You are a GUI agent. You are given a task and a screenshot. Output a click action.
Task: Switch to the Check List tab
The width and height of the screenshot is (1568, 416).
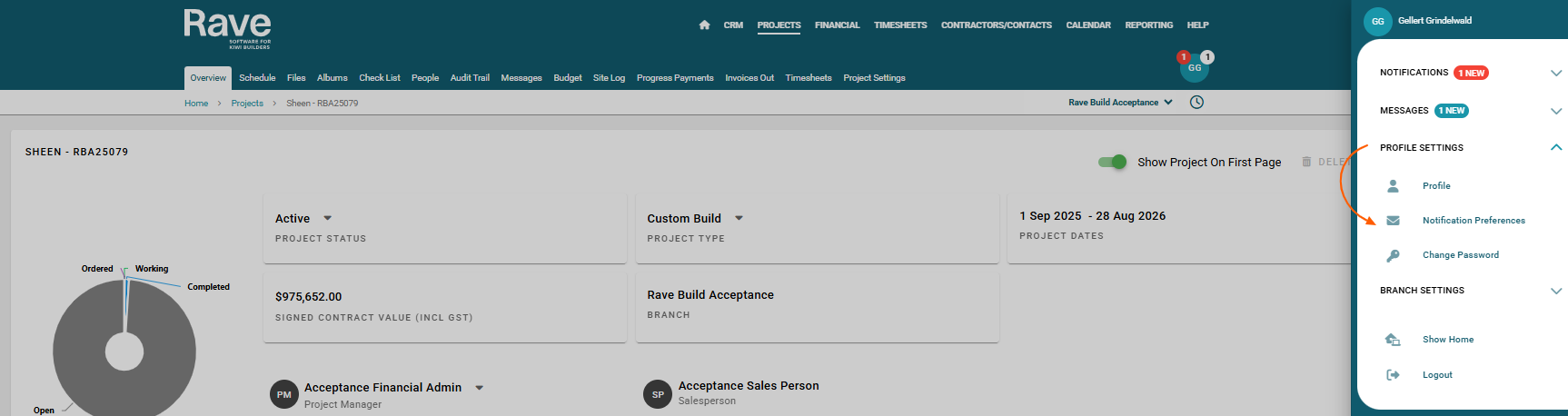coord(380,78)
